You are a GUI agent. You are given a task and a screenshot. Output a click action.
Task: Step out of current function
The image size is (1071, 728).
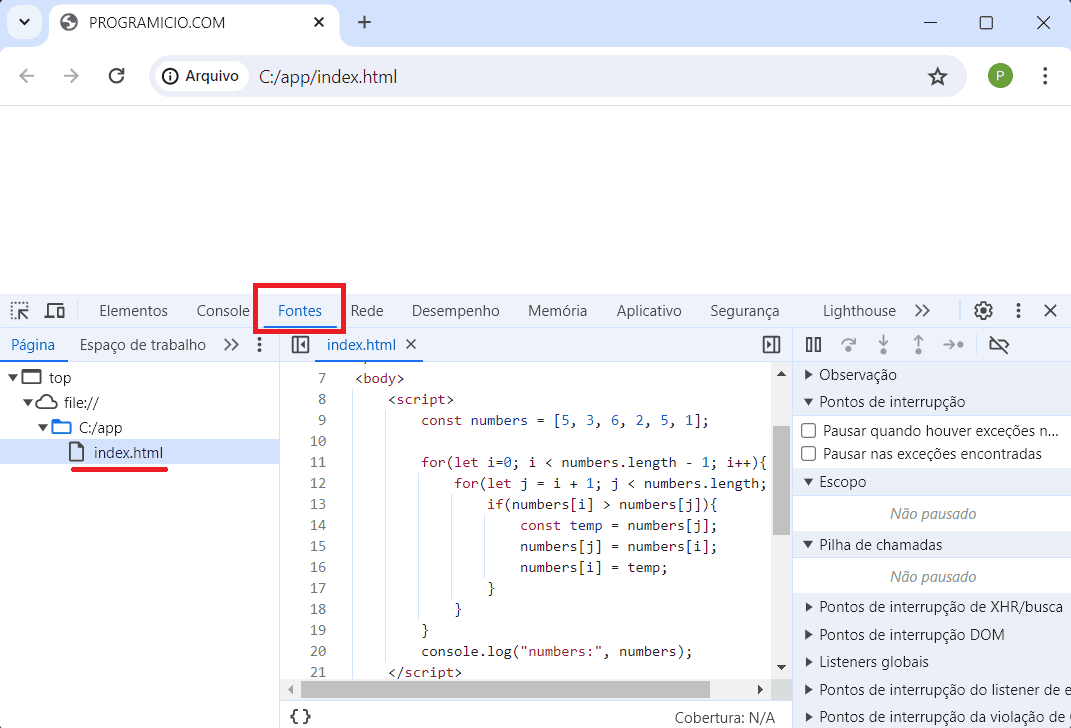click(x=918, y=345)
